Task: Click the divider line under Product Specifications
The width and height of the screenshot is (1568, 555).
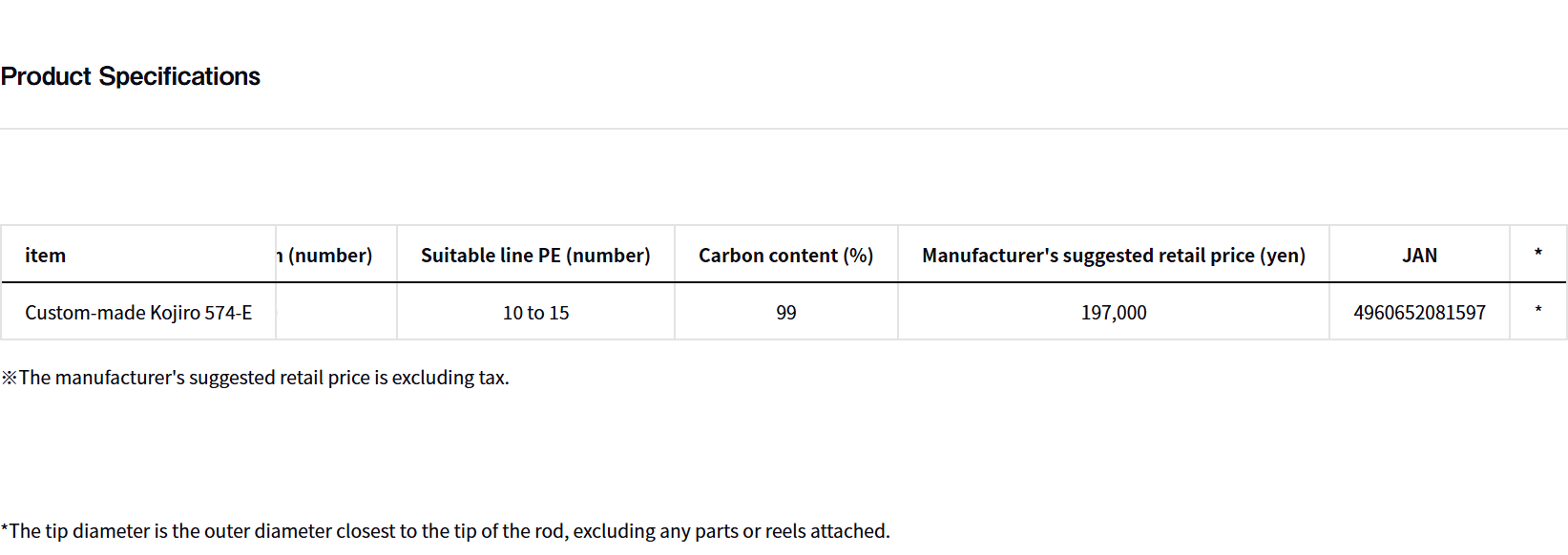Action: [783, 129]
